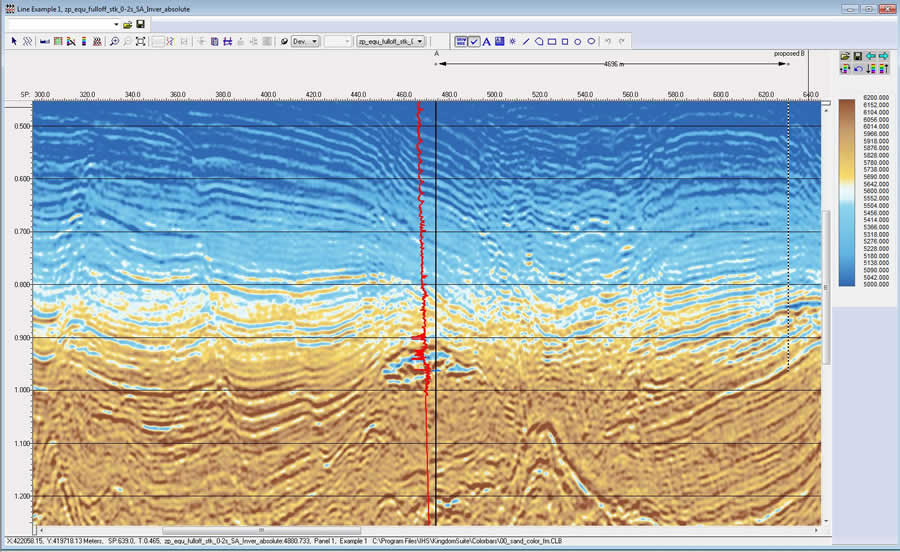Click the blue document toolbar icon
Image resolution: width=900 pixels, height=552 pixels.
(214, 41)
